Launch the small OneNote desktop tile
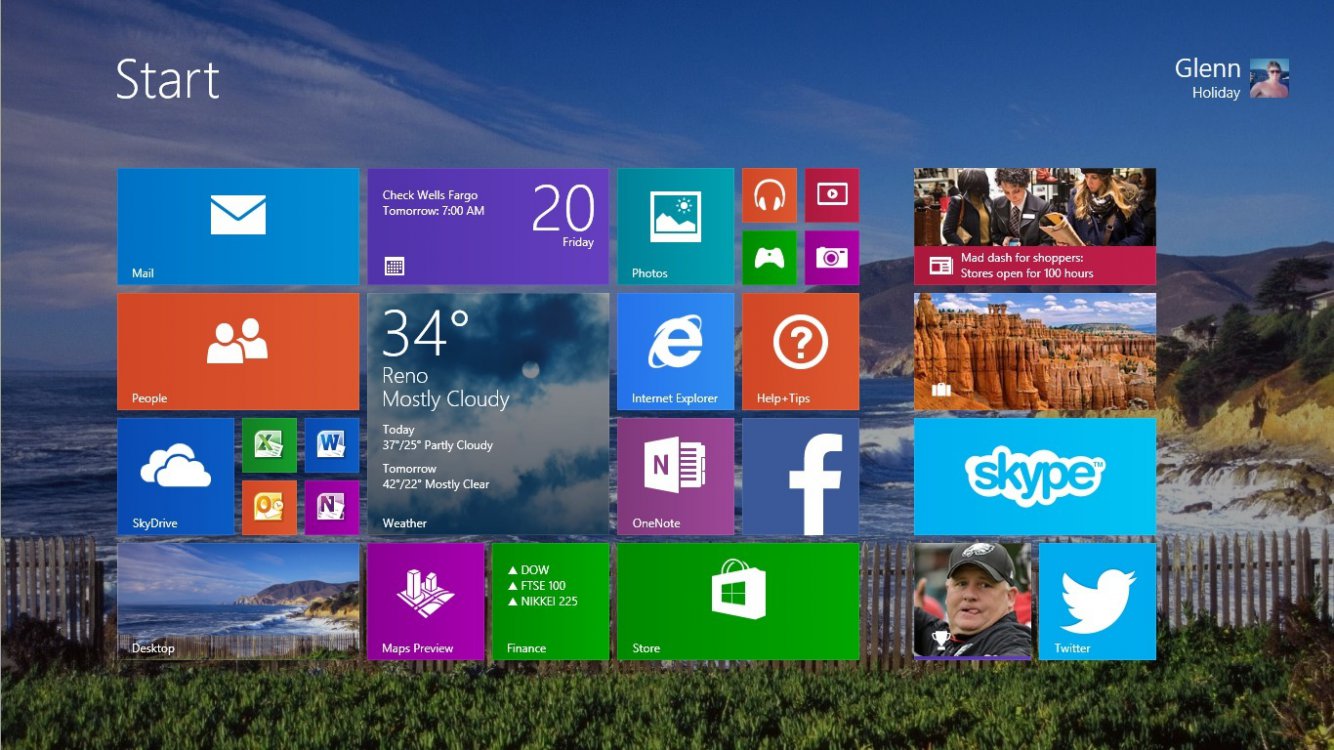 pyautogui.click(x=332, y=508)
